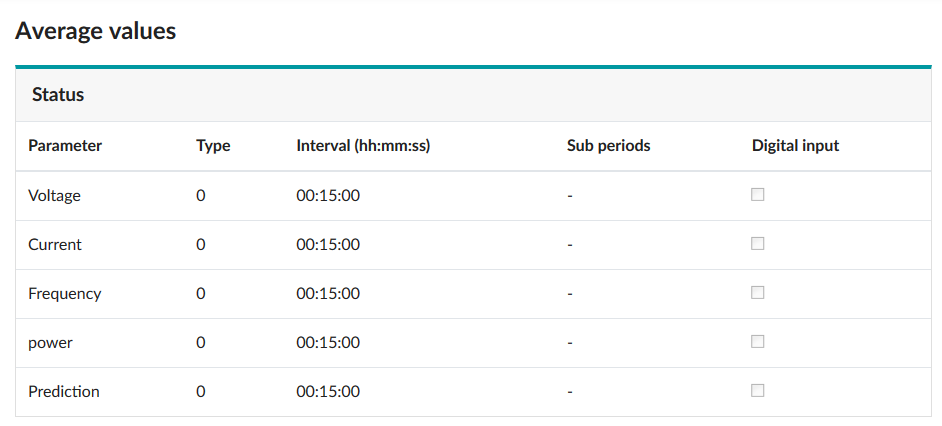Viewport: 942px width, 426px height.
Task: Select the Prediction parameter row label
Action: 64,392
